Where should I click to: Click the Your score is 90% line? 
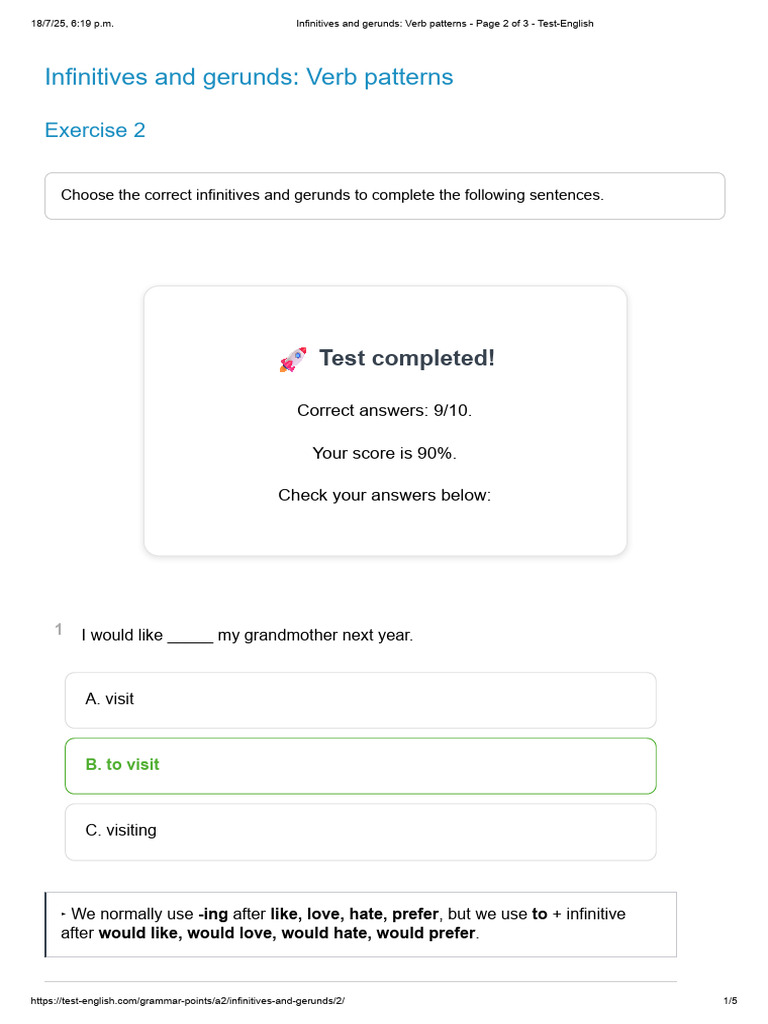[x=384, y=453]
